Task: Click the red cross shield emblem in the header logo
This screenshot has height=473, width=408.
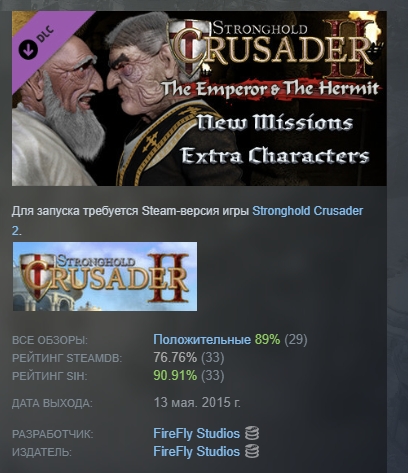Action: [x=189, y=45]
